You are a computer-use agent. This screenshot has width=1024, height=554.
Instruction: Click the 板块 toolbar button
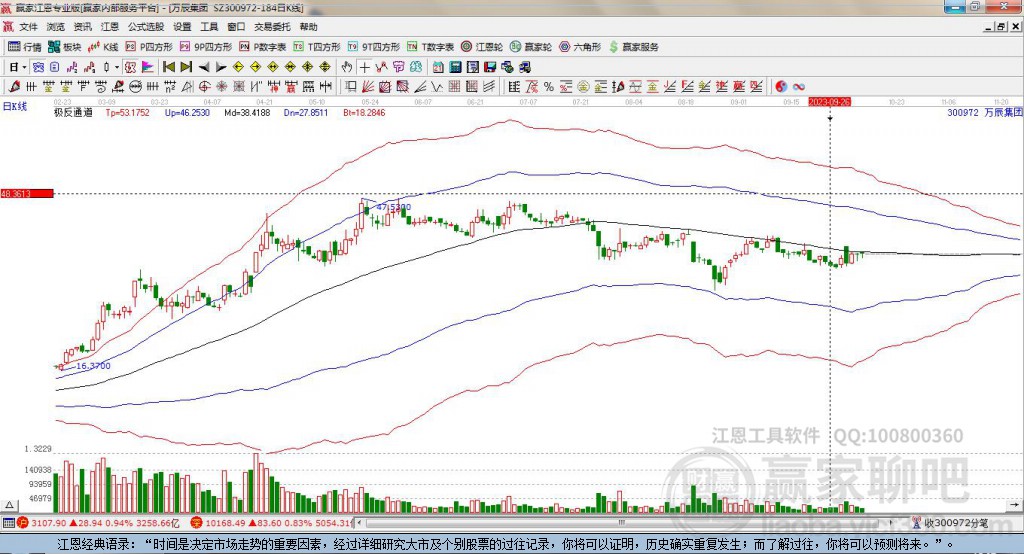tap(65, 47)
